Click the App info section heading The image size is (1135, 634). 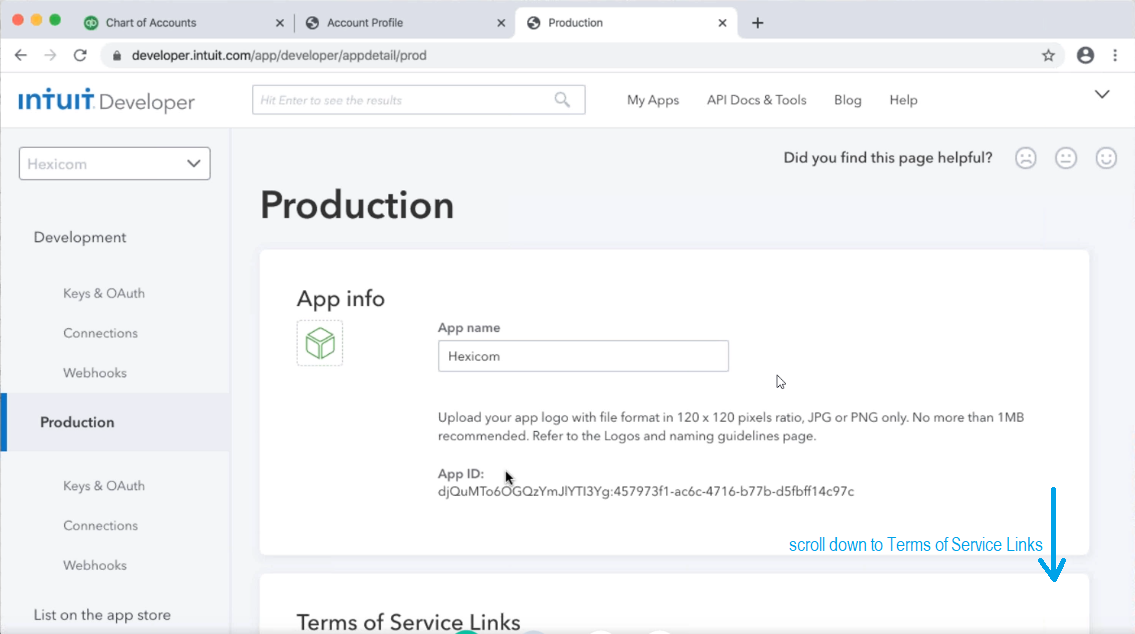click(x=340, y=299)
